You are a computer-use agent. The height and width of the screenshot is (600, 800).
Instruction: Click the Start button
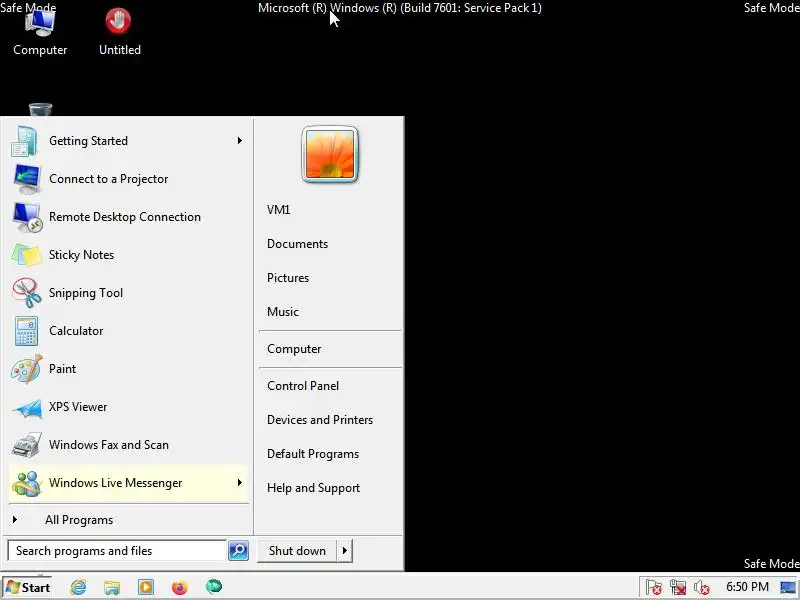coord(28,588)
